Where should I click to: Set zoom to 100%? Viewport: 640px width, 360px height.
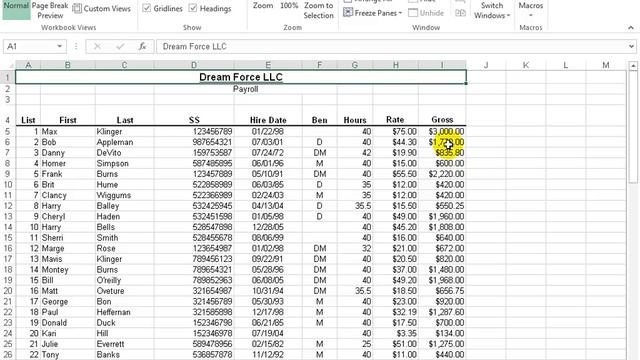pyautogui.click(x=289, y=6)
